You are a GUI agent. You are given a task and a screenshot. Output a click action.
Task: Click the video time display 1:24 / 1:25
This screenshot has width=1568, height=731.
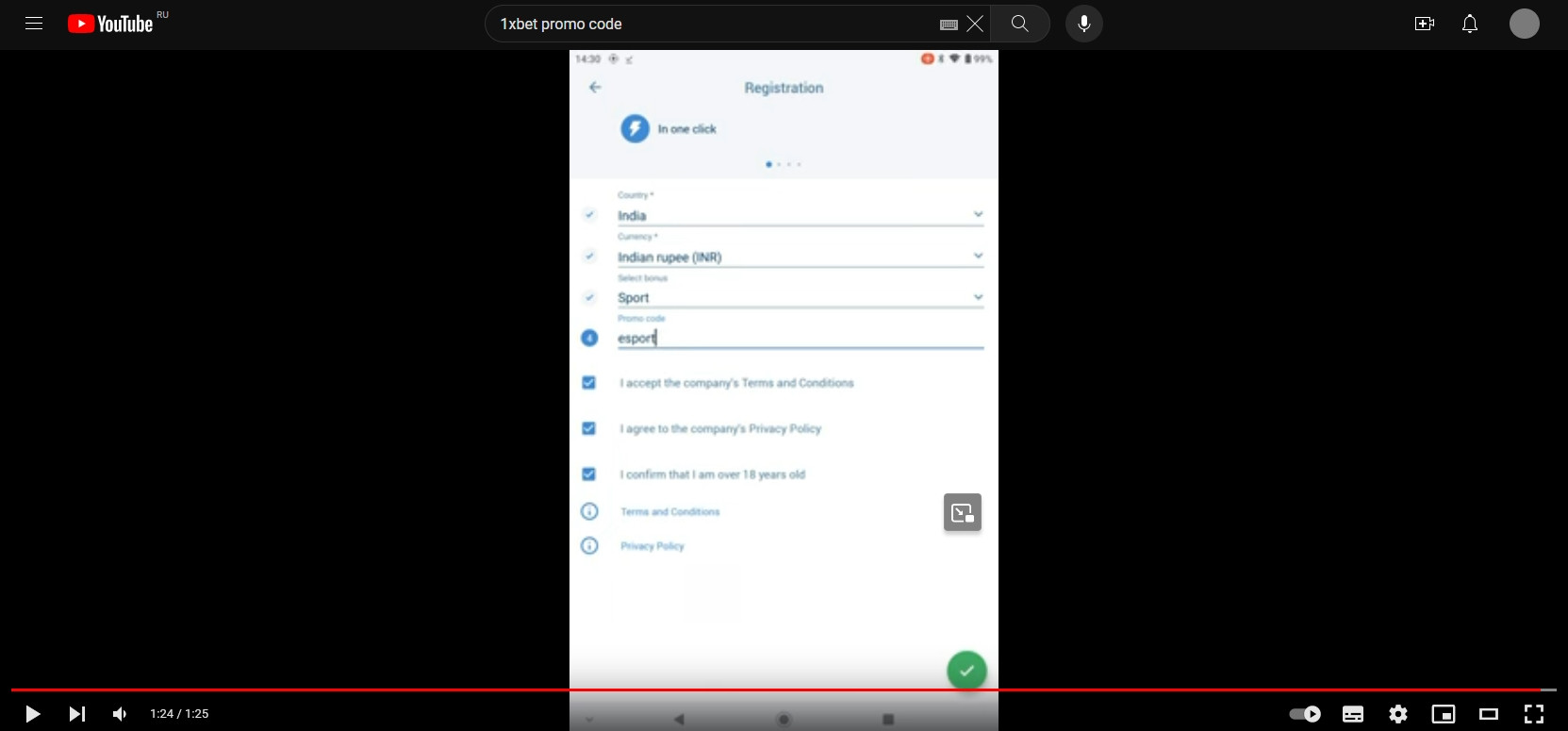click(x=179, y=714)
